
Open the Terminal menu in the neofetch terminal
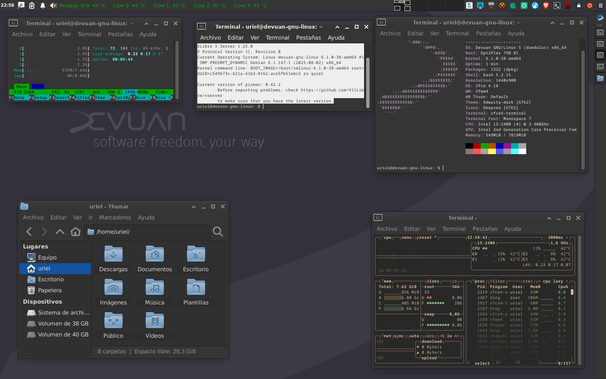coord(457,33)
